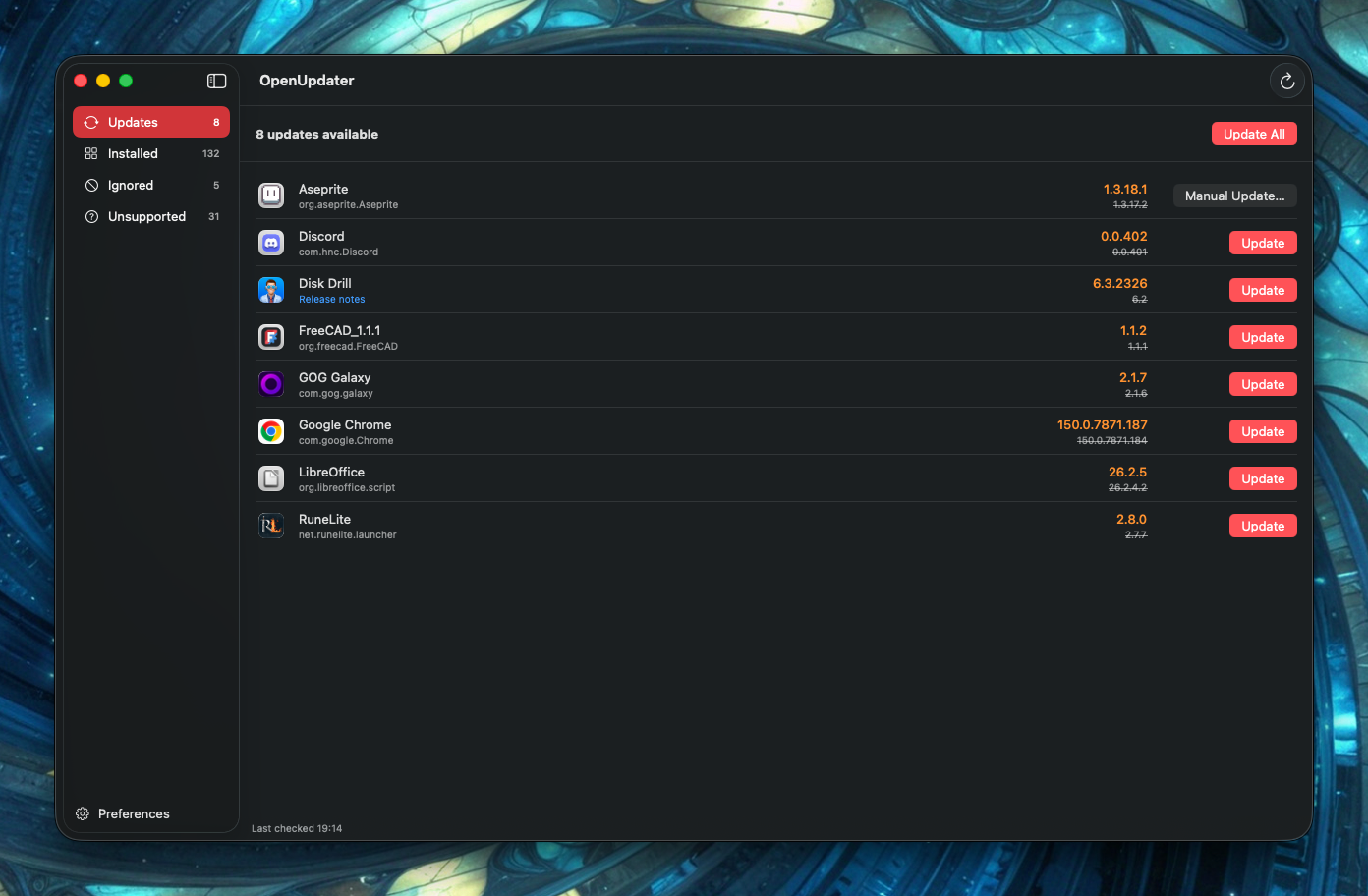Click the new version 150.0.7871.187
The height and width of the screenshot is (896, 1368).
point(1102,424)
